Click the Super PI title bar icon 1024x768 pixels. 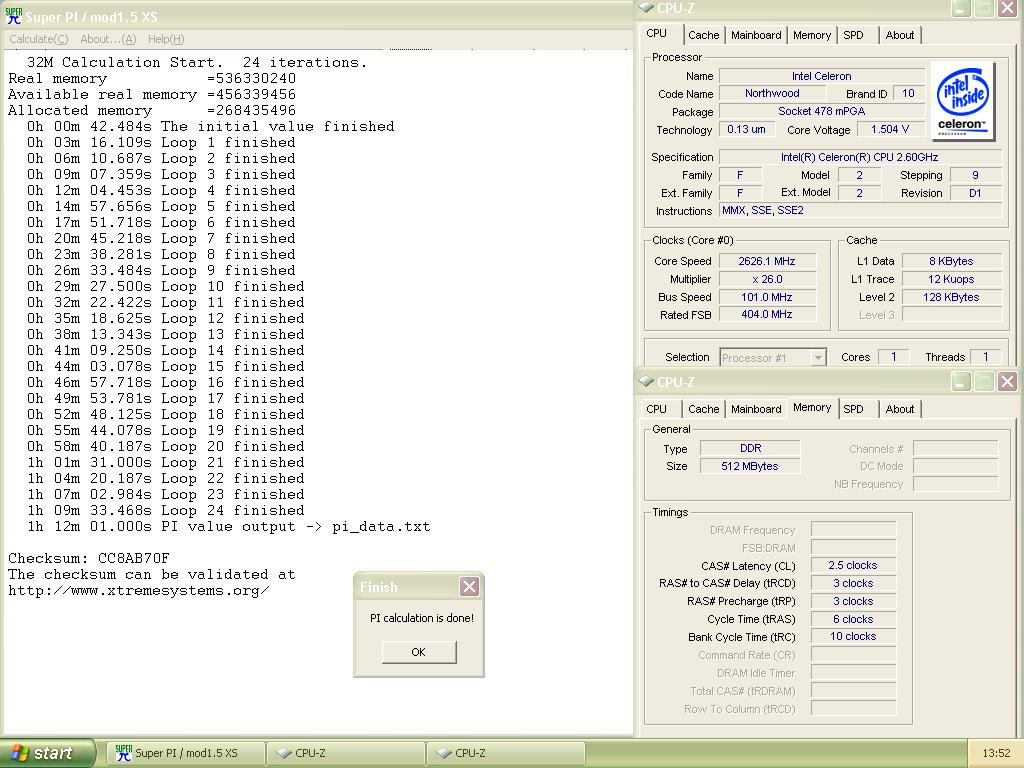click(x=13, y=16)
